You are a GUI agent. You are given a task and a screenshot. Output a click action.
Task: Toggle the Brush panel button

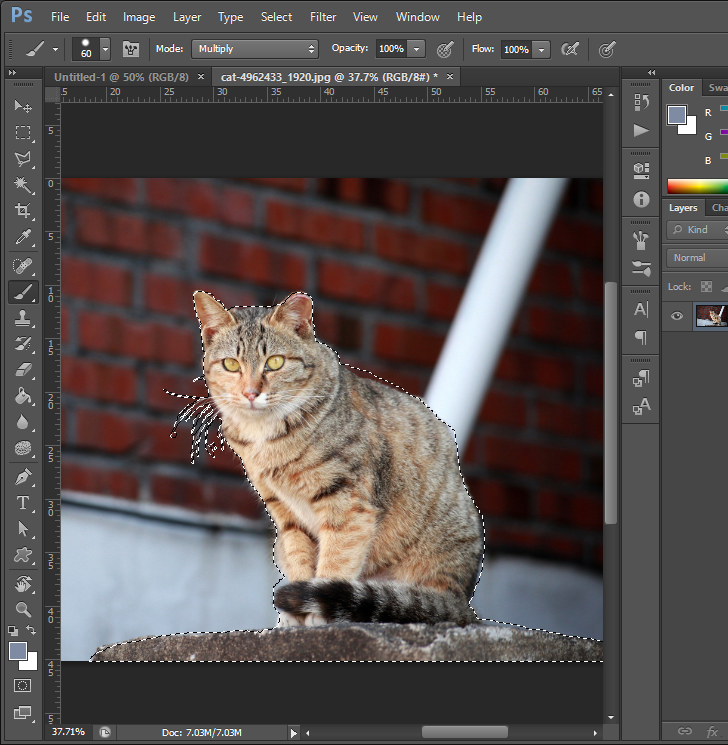point(131,49)
